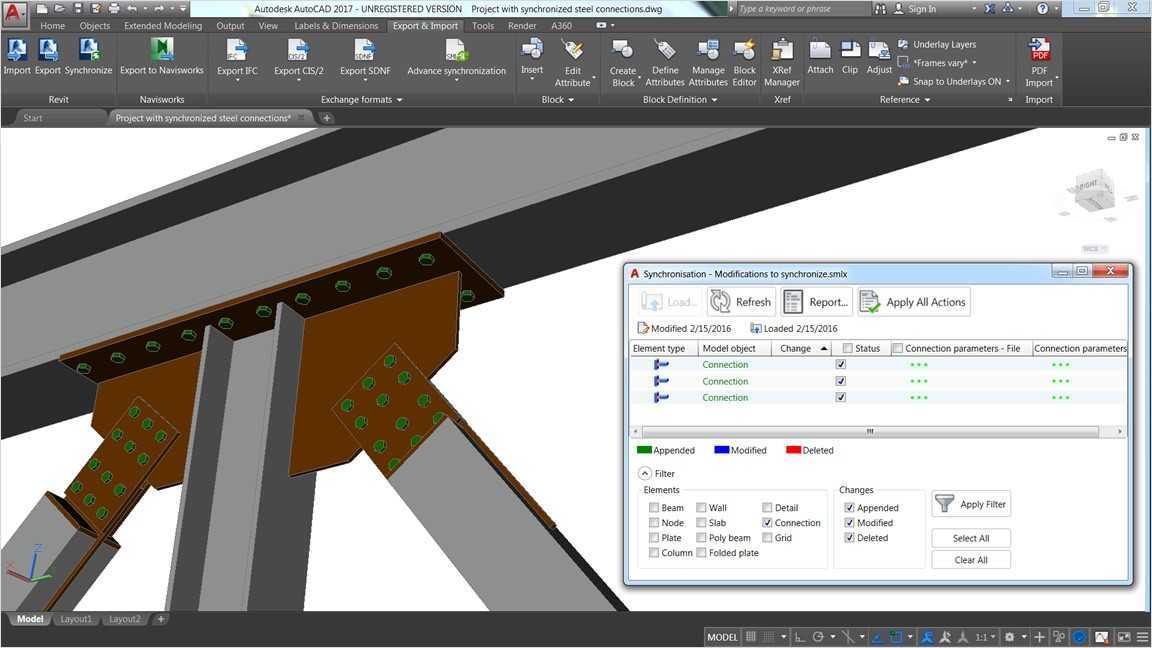Click the Report... button

pos(816,302)
